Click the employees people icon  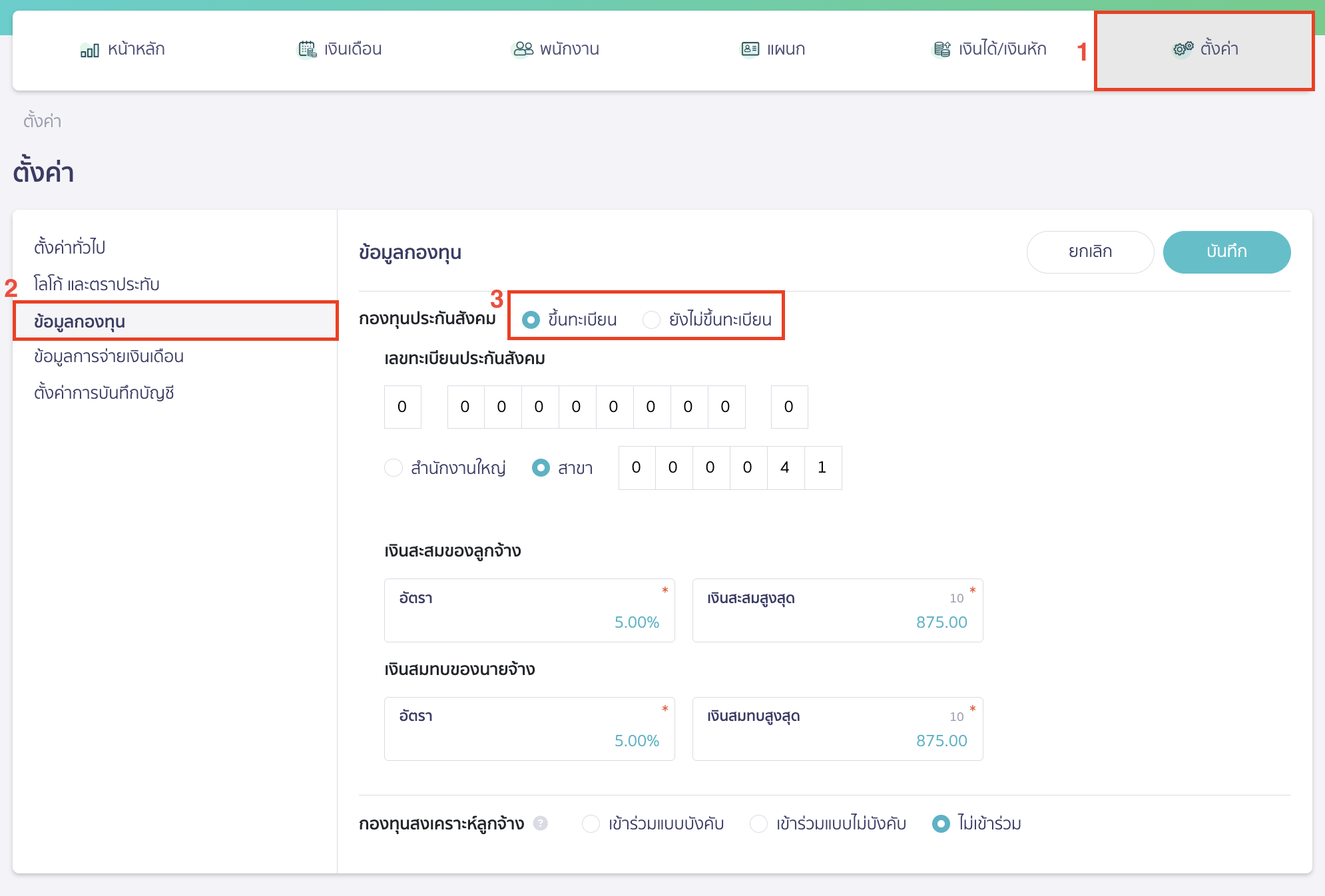(x=523, y=49)
